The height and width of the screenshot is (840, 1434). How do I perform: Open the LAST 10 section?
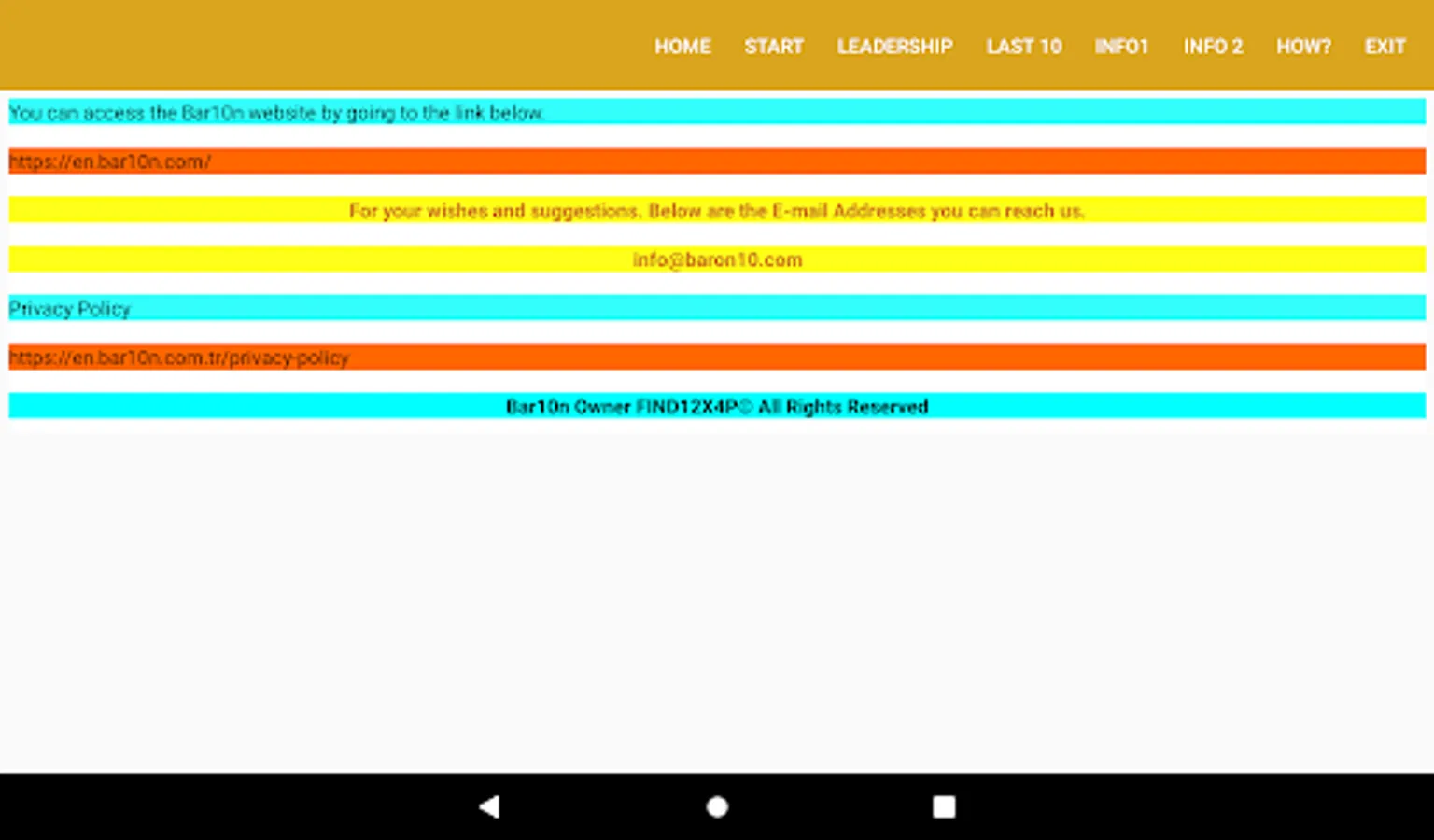coord(1024,46)
